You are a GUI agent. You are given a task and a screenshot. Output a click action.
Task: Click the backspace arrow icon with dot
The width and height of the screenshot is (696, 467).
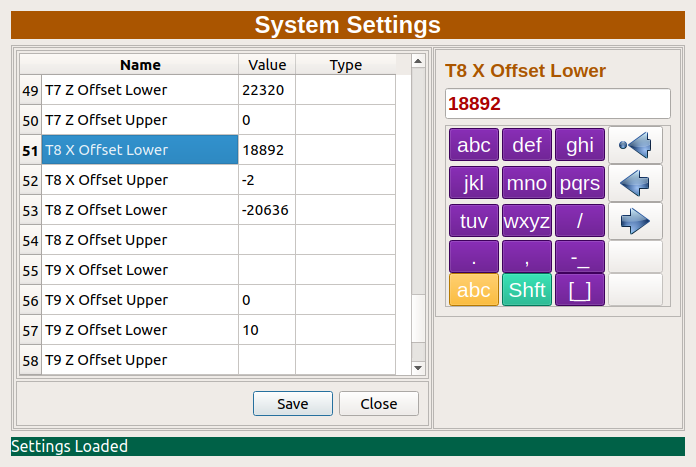click(635, 145)
